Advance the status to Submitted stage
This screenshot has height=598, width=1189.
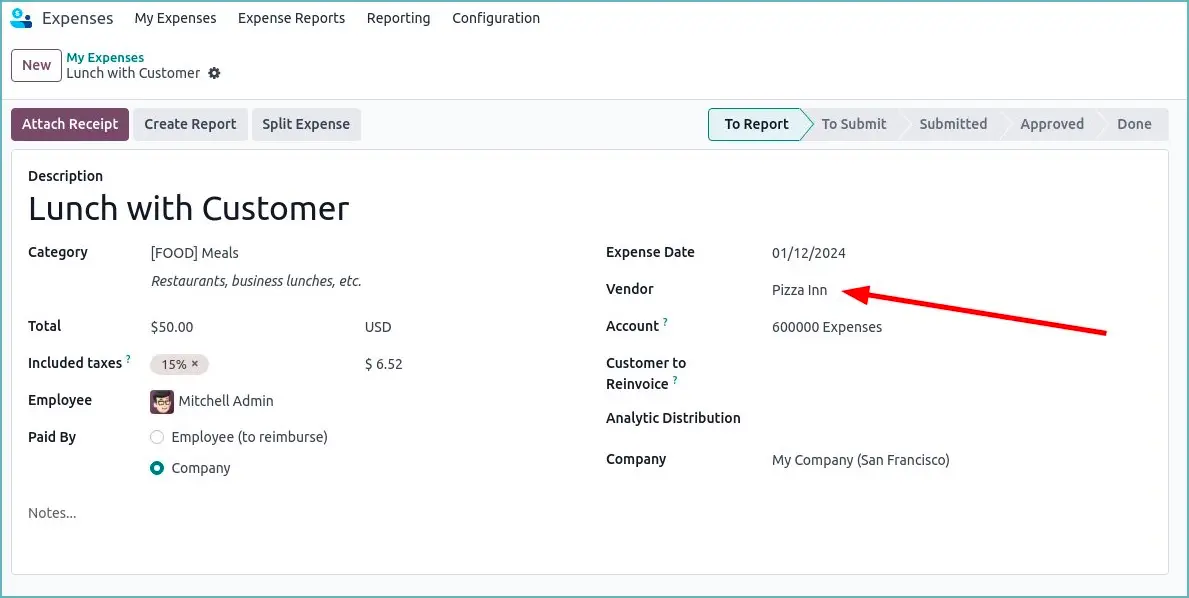click(x=952, y=124)
